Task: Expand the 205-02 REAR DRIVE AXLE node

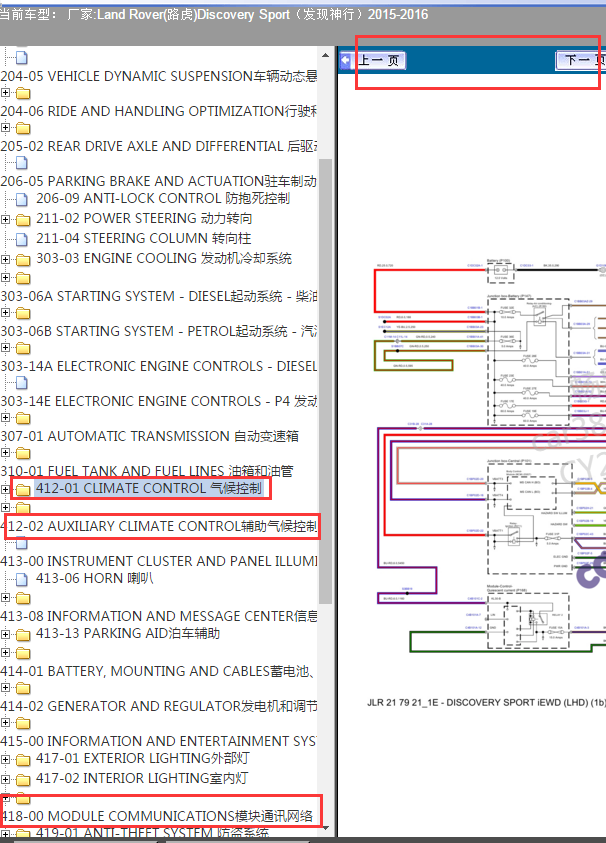Action: pos(5,127)
